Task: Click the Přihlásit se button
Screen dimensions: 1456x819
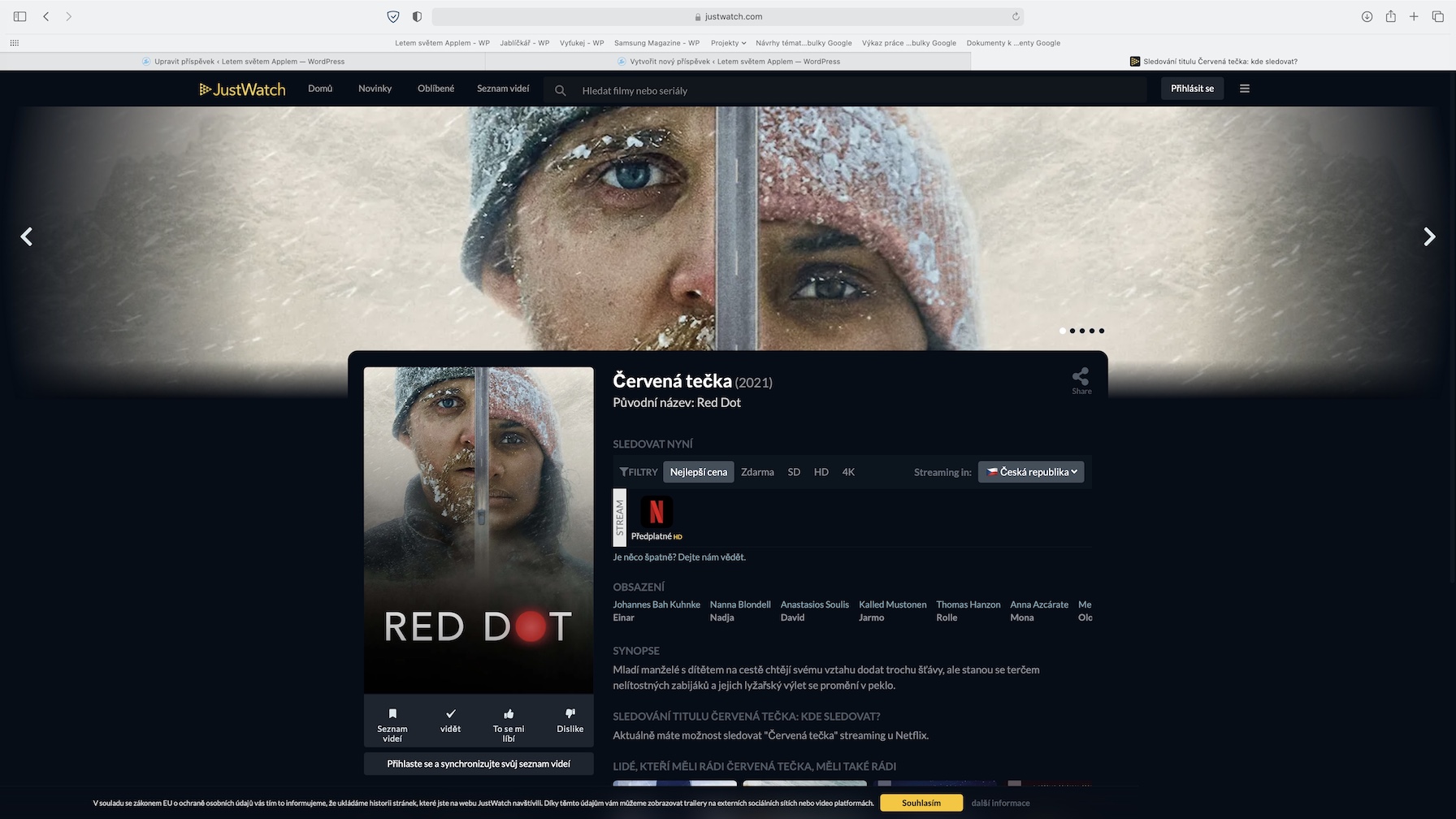Action: click(x=1192, y=89)
